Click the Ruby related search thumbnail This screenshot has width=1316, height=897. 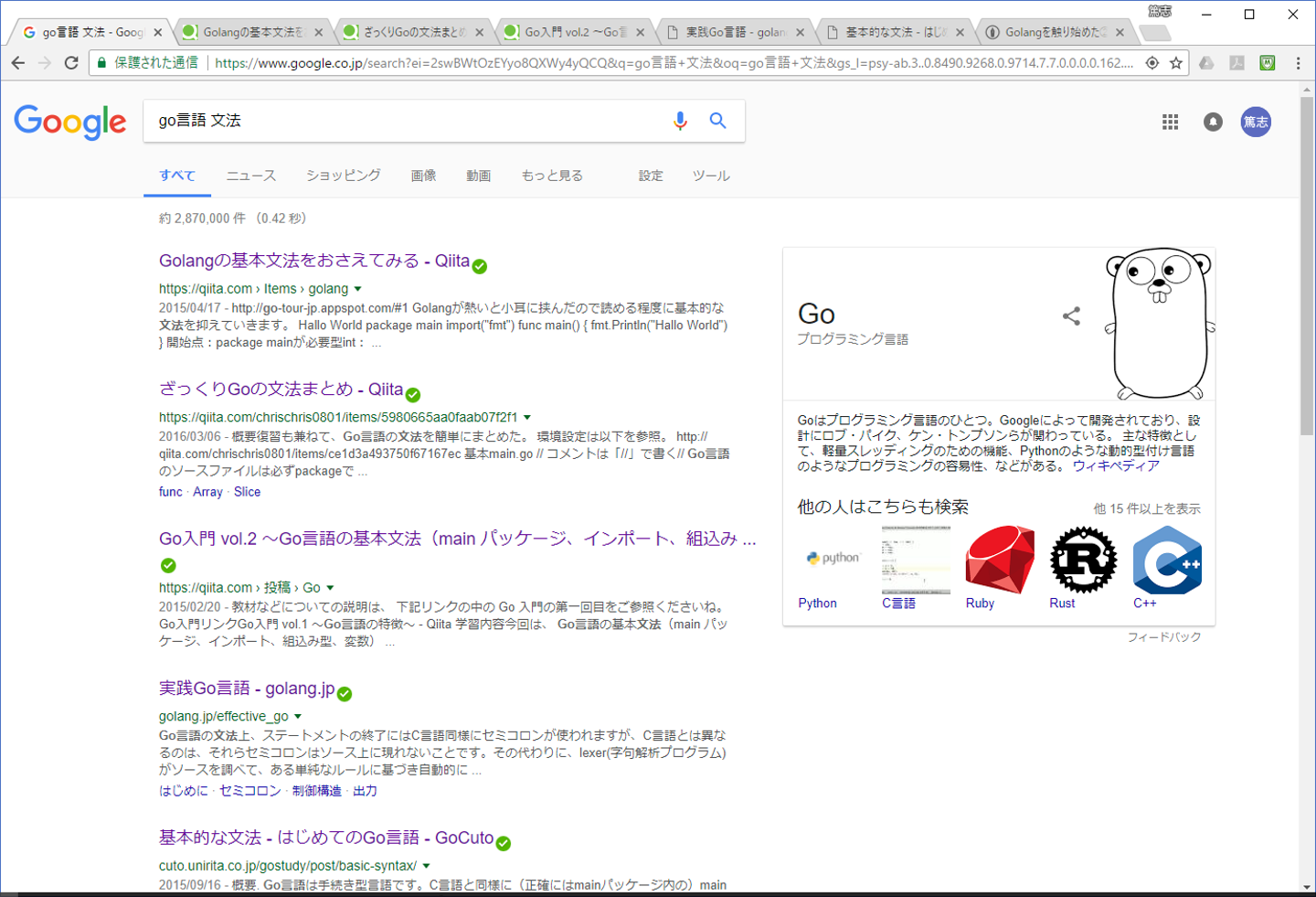pyautogui.click(x=999, y=561)
